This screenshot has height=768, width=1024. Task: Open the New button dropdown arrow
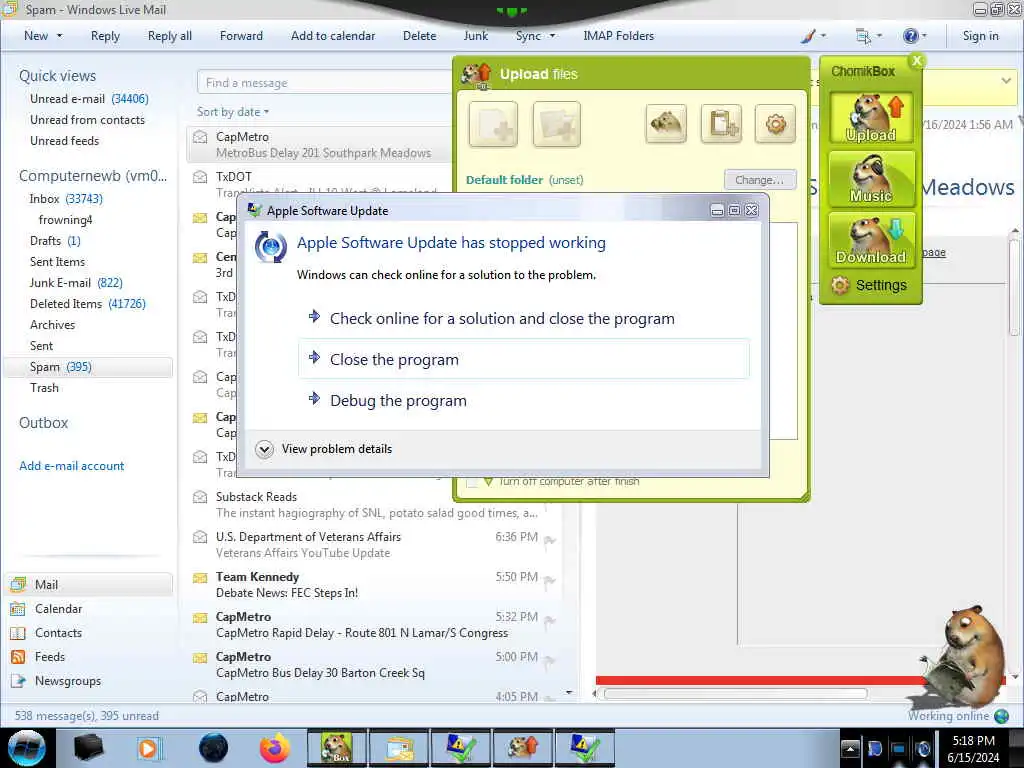click(59, 36)
